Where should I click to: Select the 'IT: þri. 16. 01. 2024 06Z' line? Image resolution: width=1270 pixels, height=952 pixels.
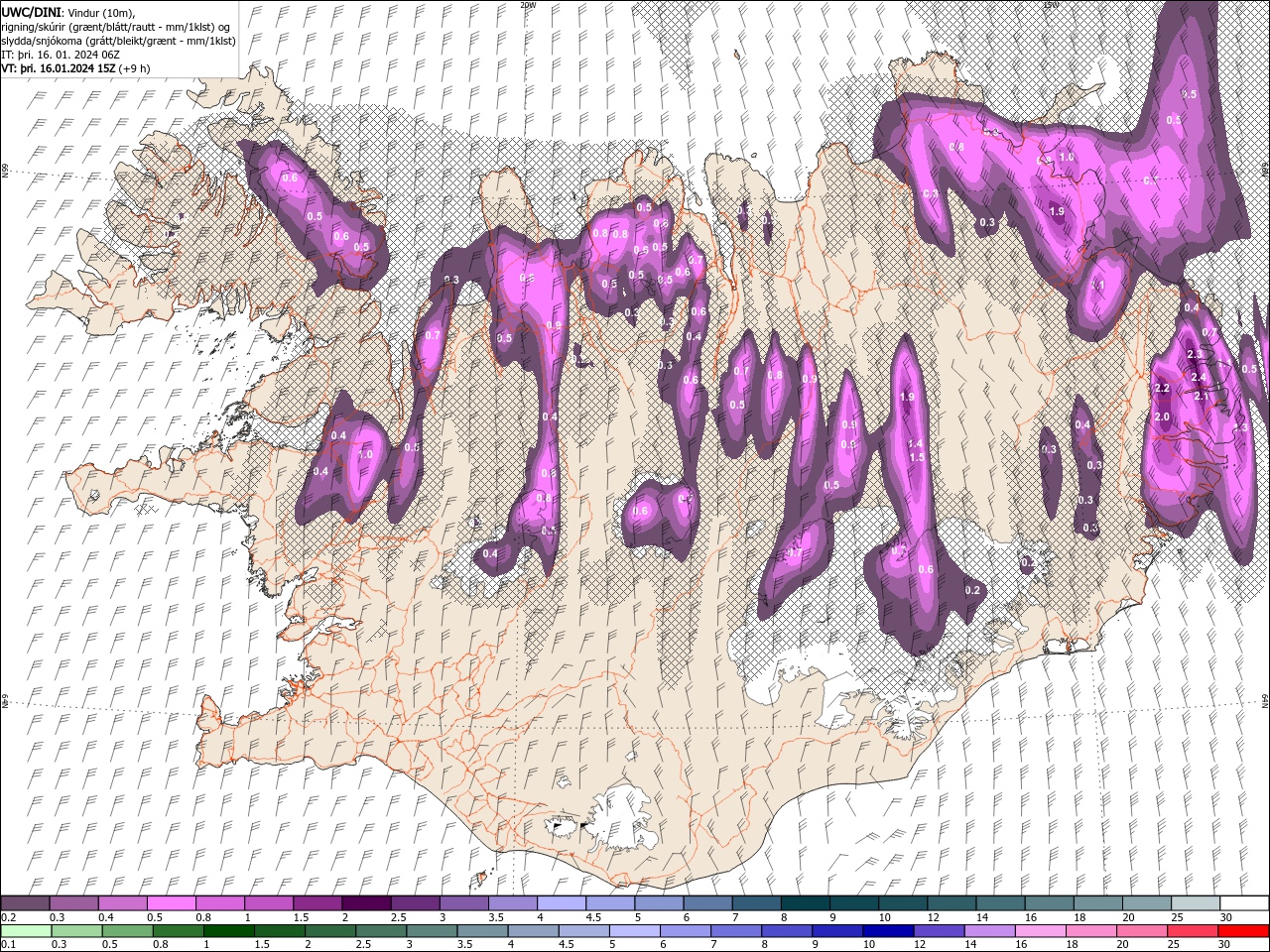63,55
